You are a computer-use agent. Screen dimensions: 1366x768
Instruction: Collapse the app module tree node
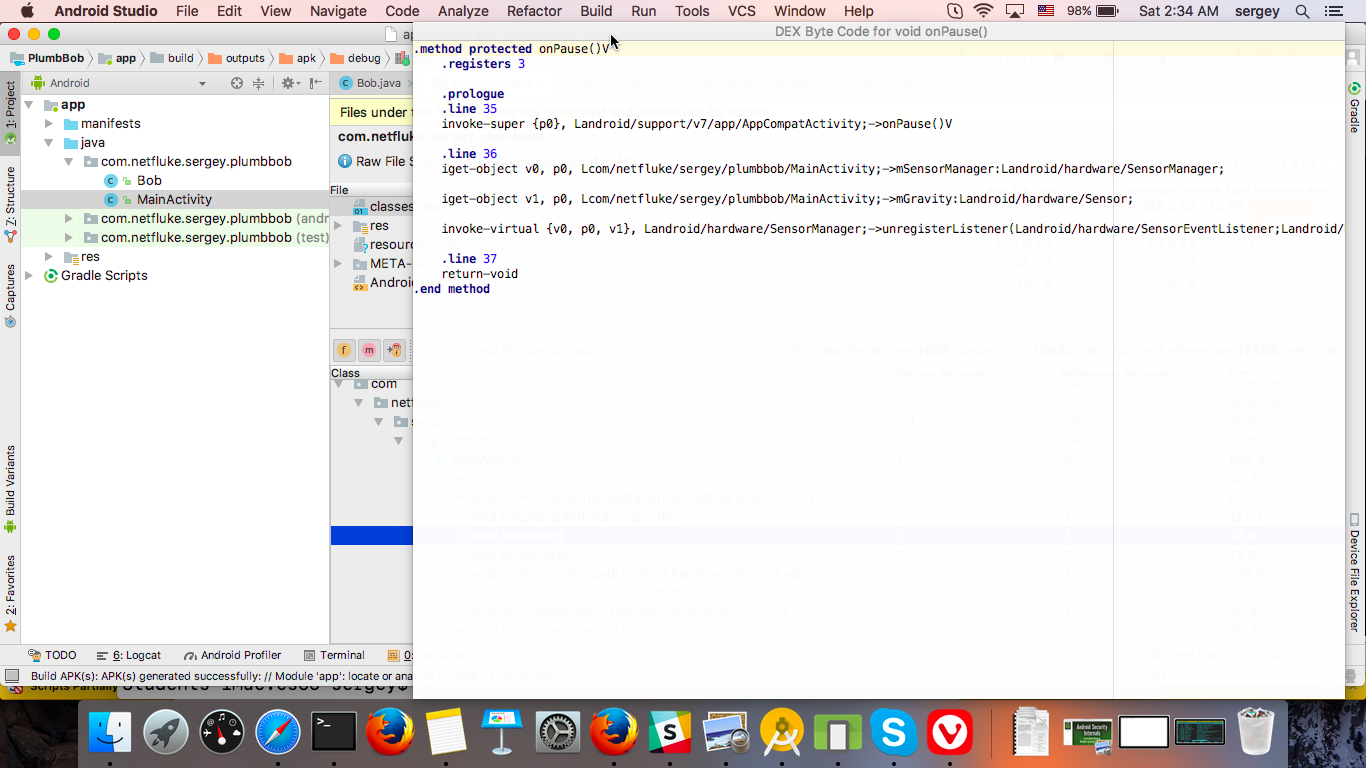click(29, 104)
